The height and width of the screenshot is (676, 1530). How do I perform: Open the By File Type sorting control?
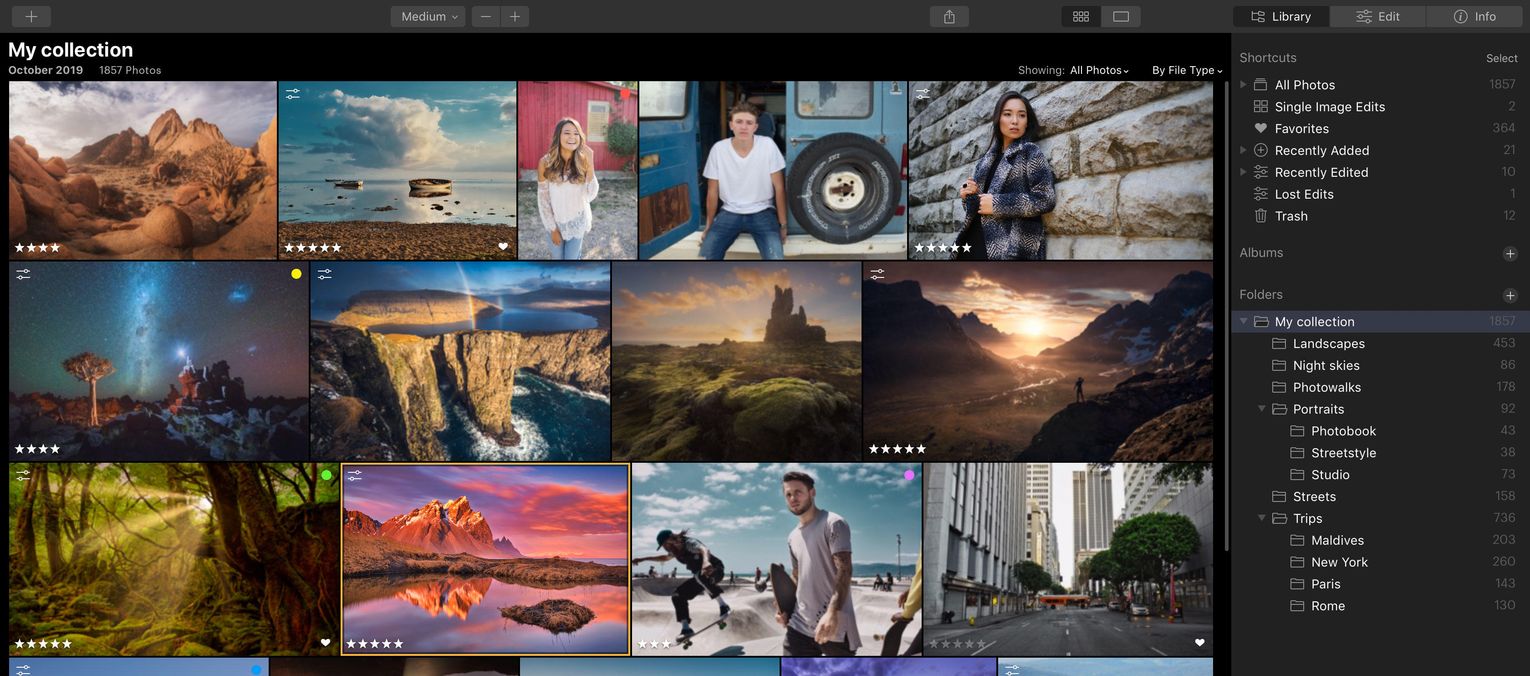coord(1185,70)
